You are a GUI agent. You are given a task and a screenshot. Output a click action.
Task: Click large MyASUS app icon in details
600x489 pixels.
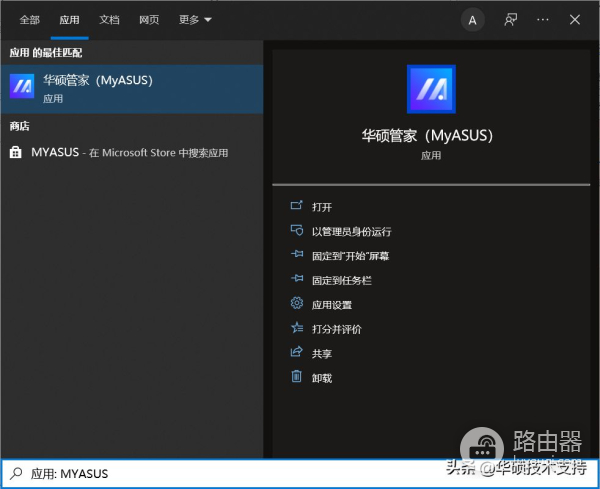pyautogui.click(x=431, y=89)
